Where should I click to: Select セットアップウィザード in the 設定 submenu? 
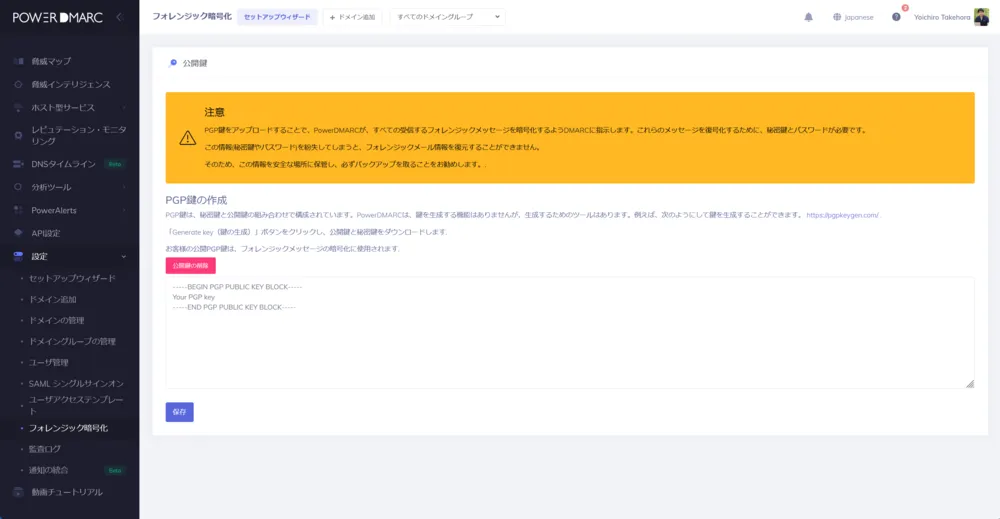pos(72,278)
